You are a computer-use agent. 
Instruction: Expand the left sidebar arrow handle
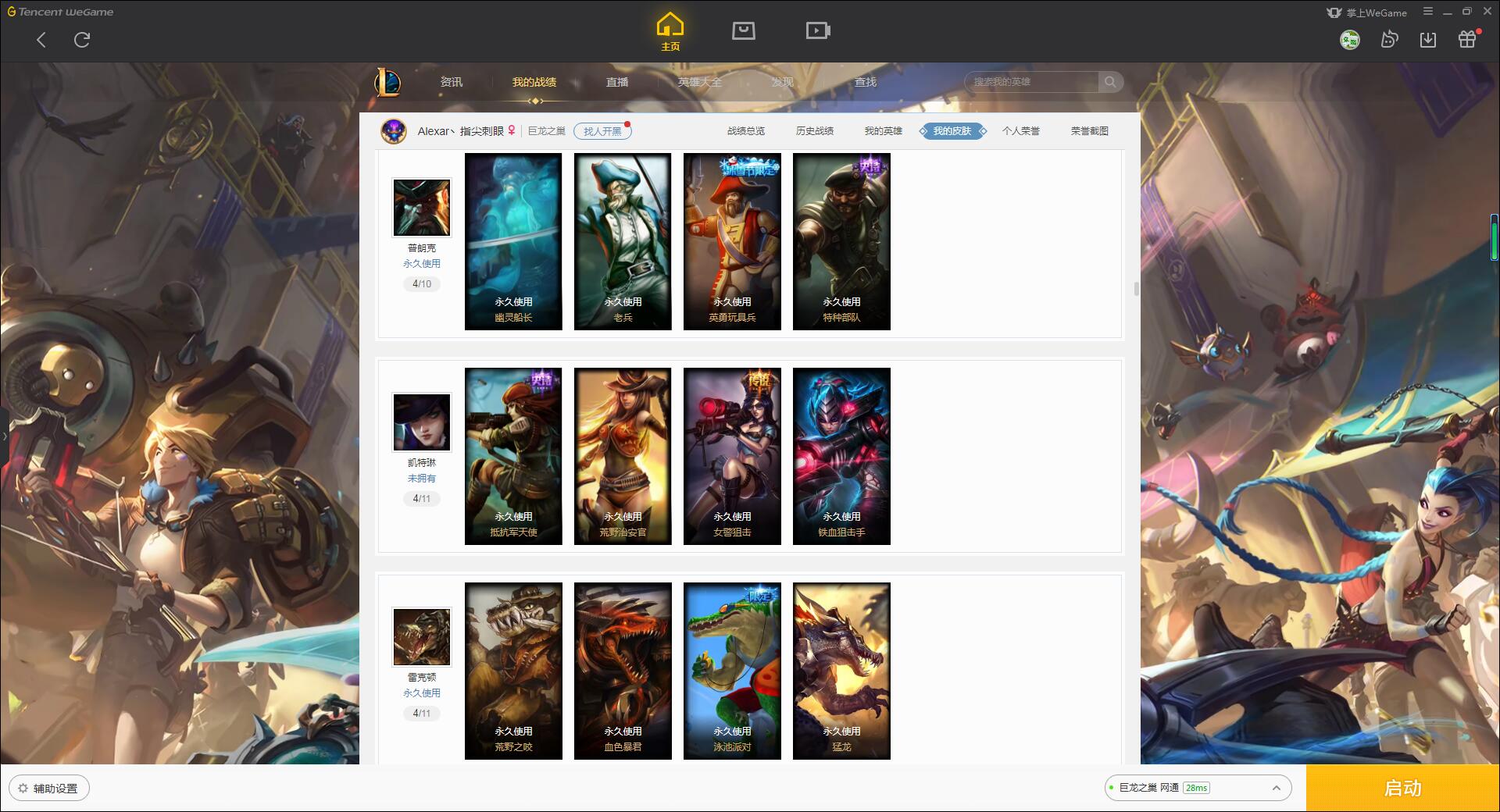coord(4,436)
